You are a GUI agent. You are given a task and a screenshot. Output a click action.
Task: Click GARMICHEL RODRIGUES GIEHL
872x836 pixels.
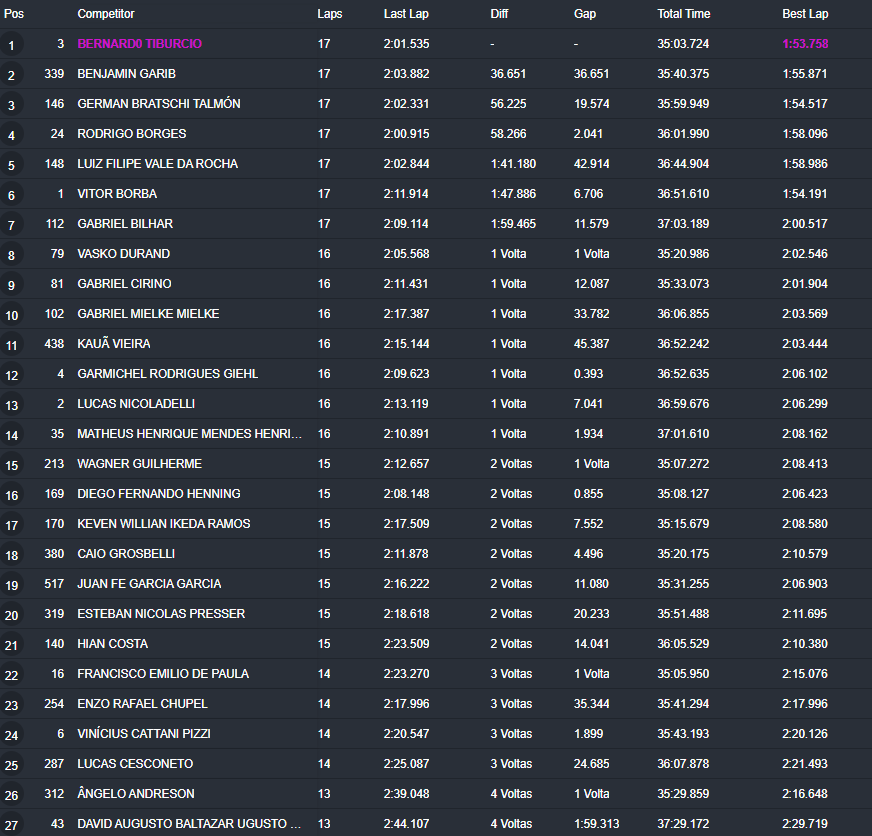pyautogui.click(x=167, y=374)
